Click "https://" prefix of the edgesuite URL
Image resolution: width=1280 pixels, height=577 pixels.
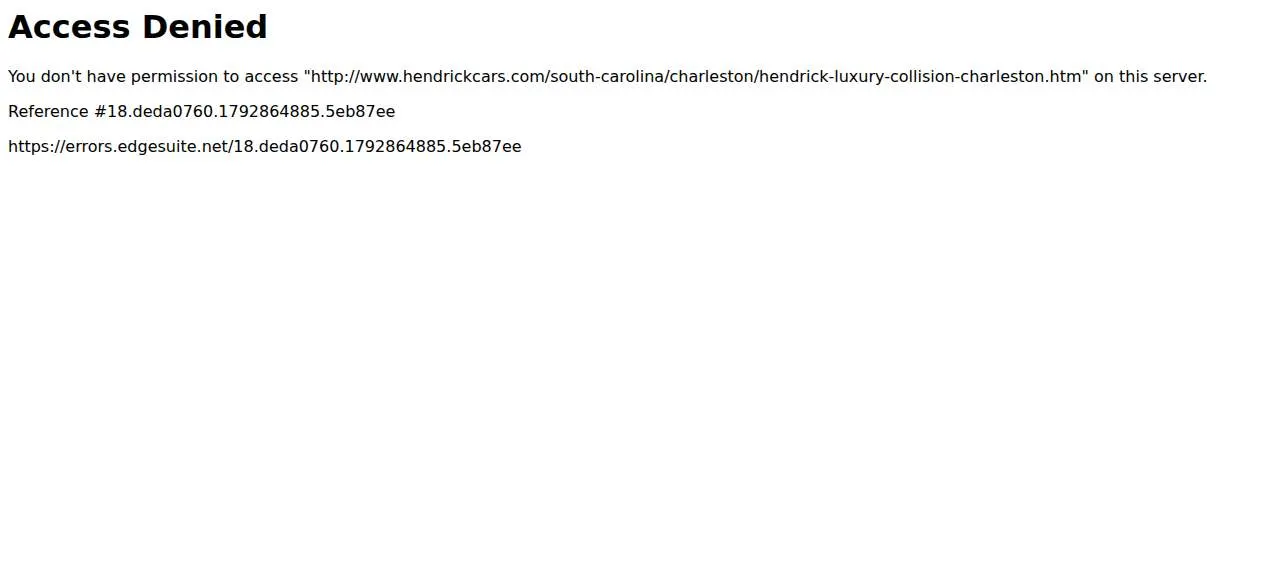pyautogui.click(x=36, y=146)
